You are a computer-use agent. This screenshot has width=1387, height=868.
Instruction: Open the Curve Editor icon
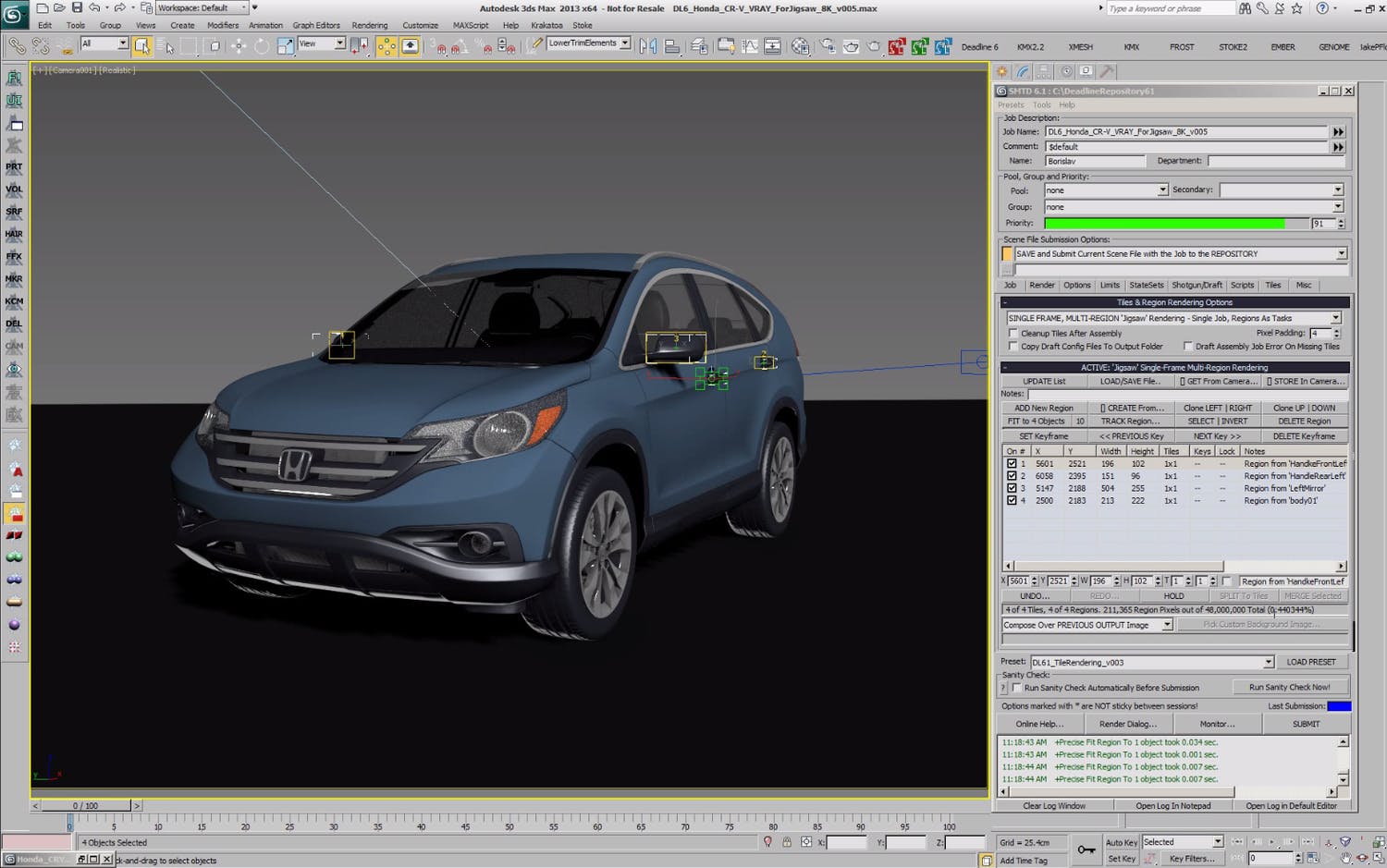tap(750, 45)
